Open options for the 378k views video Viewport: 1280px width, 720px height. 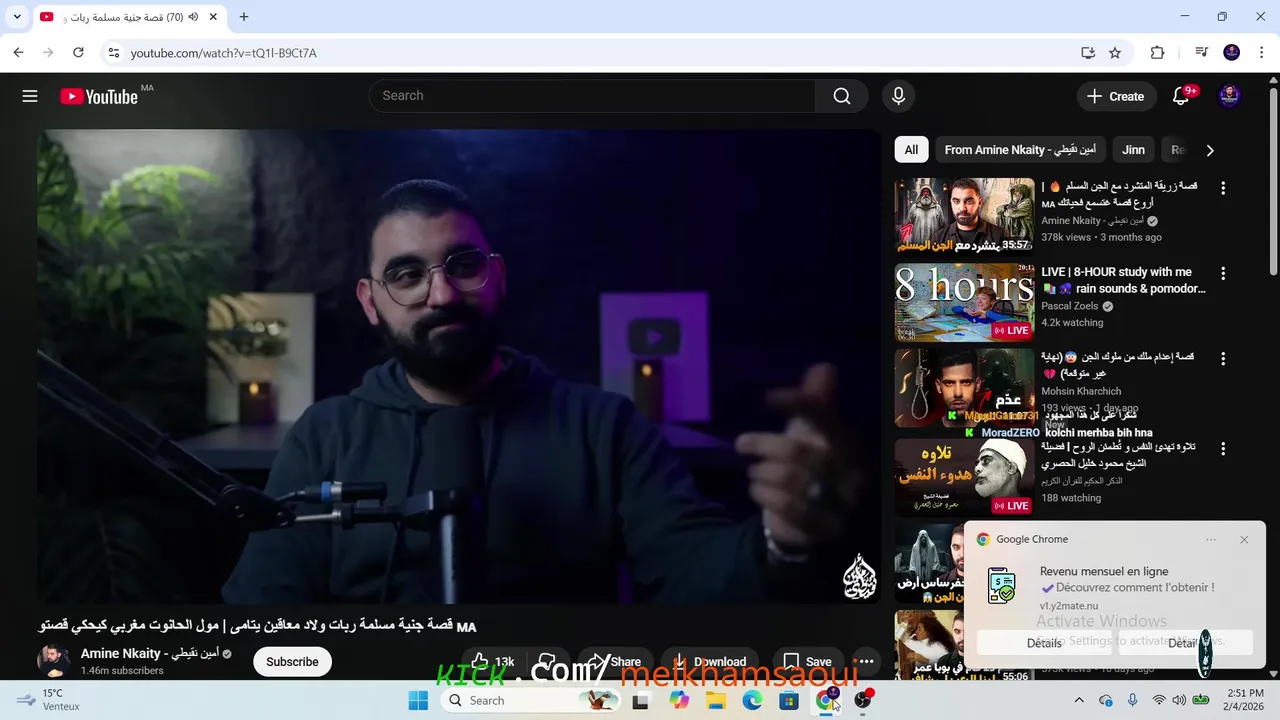point(1222,188)
